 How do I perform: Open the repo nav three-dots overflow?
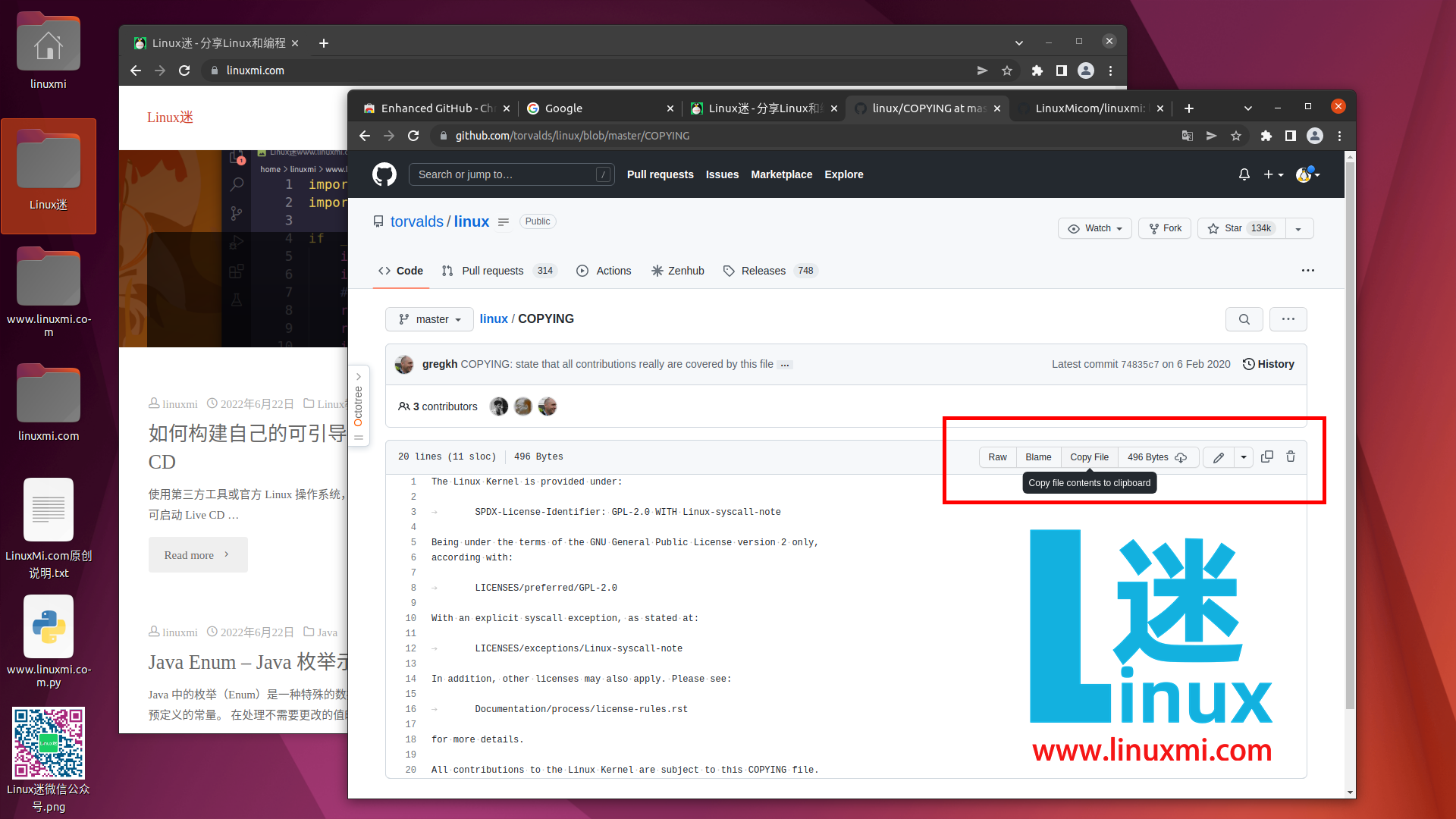pos(1308,271)
